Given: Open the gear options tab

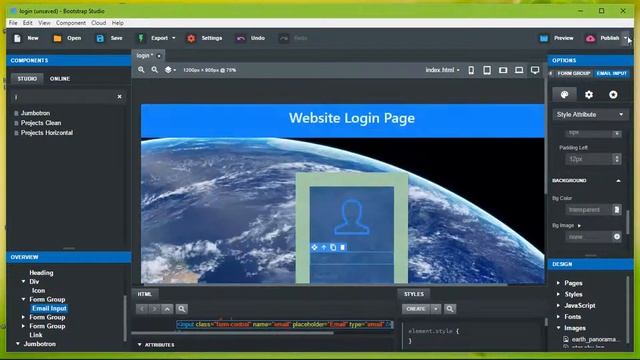Looking at the screenshot, I should pyautogui.click(x=589, y=95).
